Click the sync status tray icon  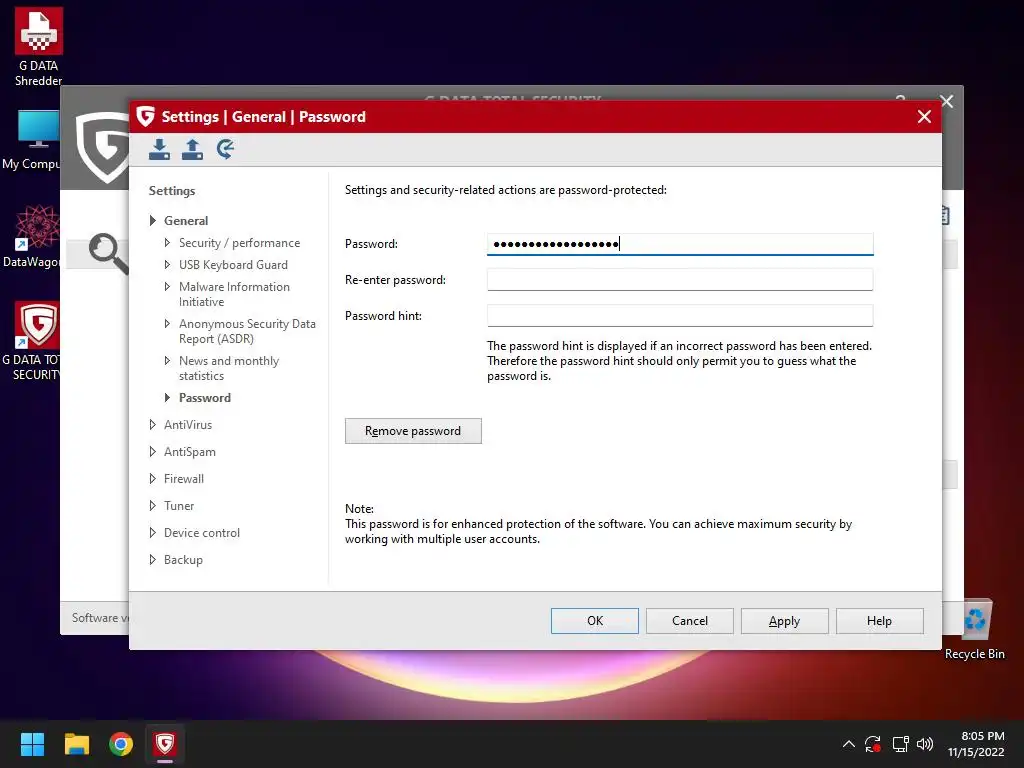pyautogui.click(x=873, y=744)
